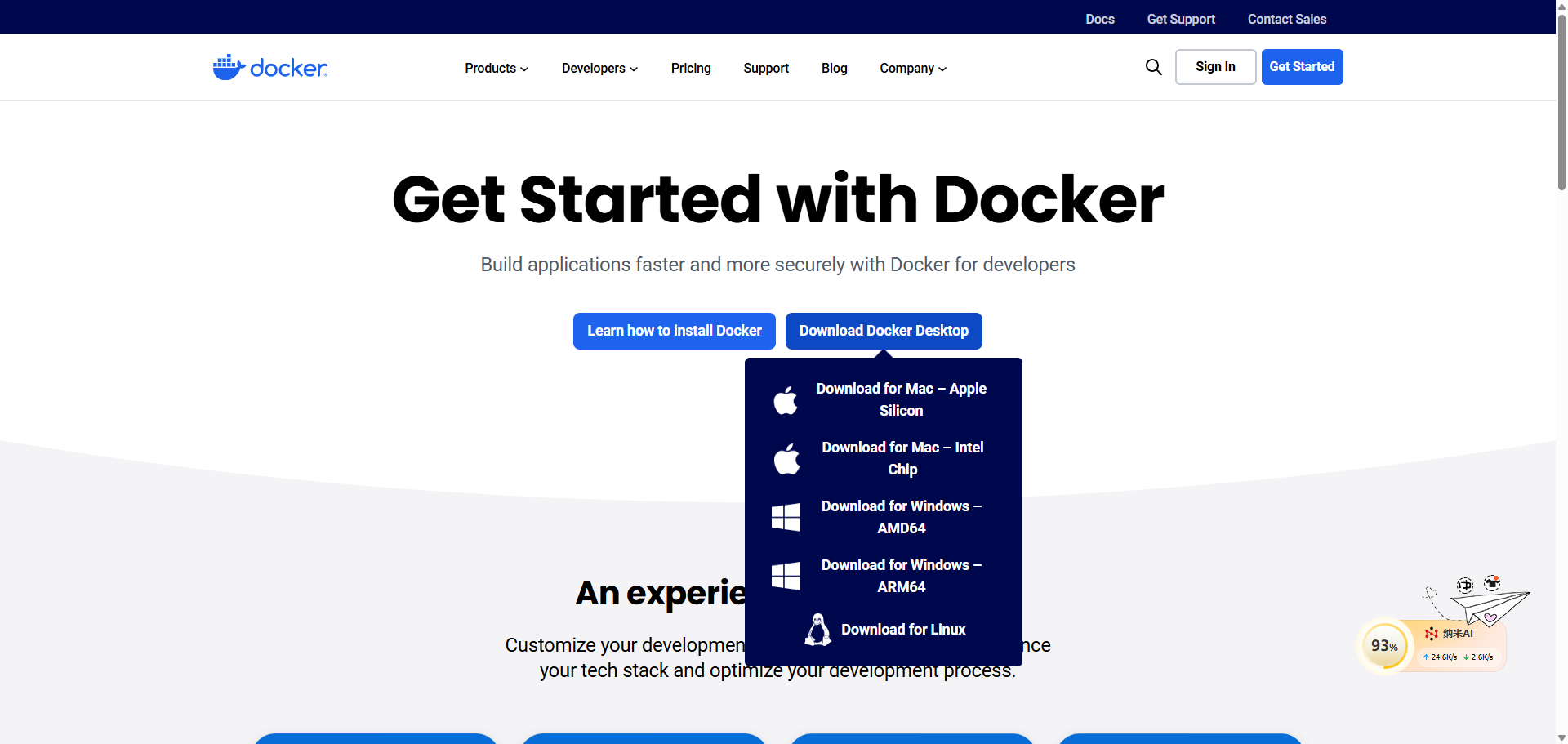The width and height of the screenshot is (1568, 744).
Task: Click the t-shirt skin icon with red dot
Action: 1492,583
